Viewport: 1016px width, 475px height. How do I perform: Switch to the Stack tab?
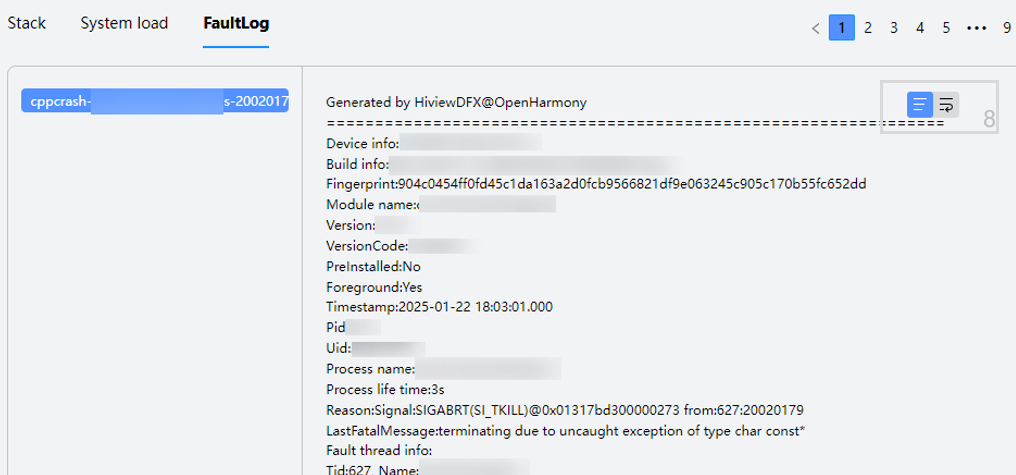pyautogui.click(x=27, y=23)
